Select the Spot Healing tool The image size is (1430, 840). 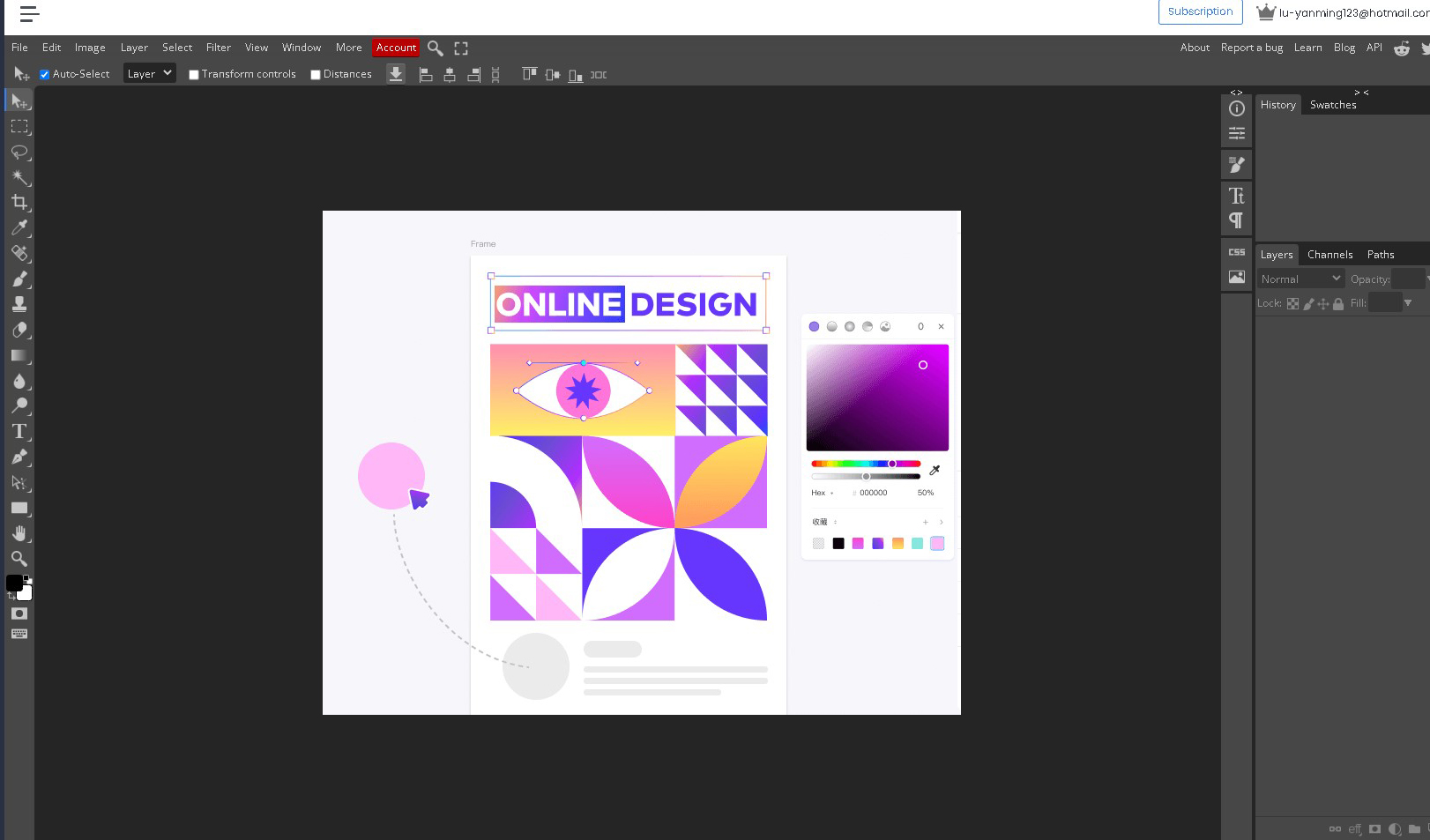pos(19,253)
